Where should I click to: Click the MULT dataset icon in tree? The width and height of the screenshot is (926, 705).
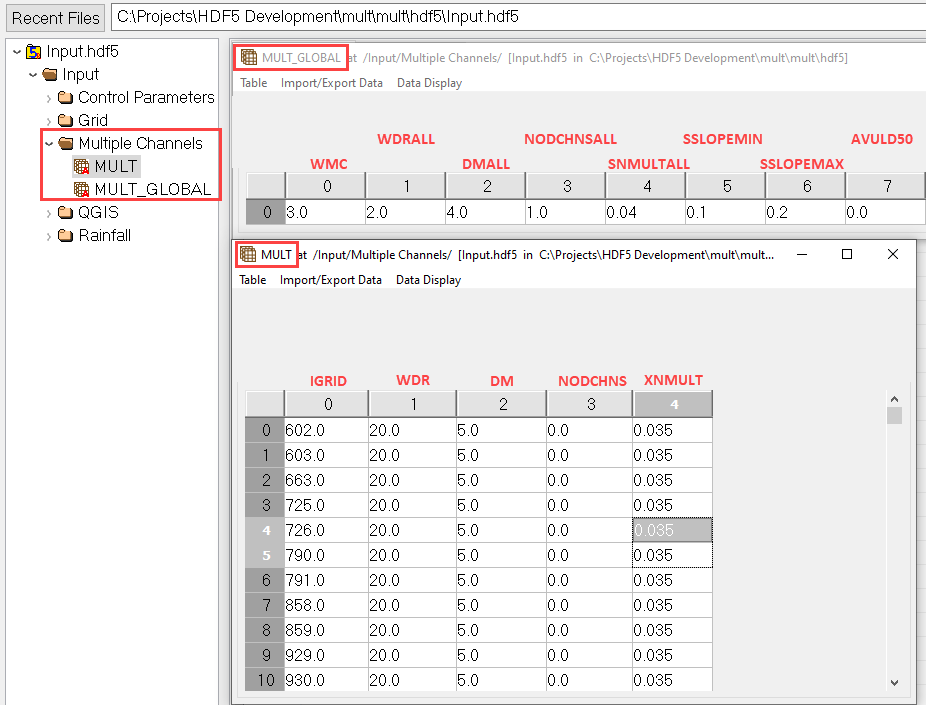click(82, 166)
